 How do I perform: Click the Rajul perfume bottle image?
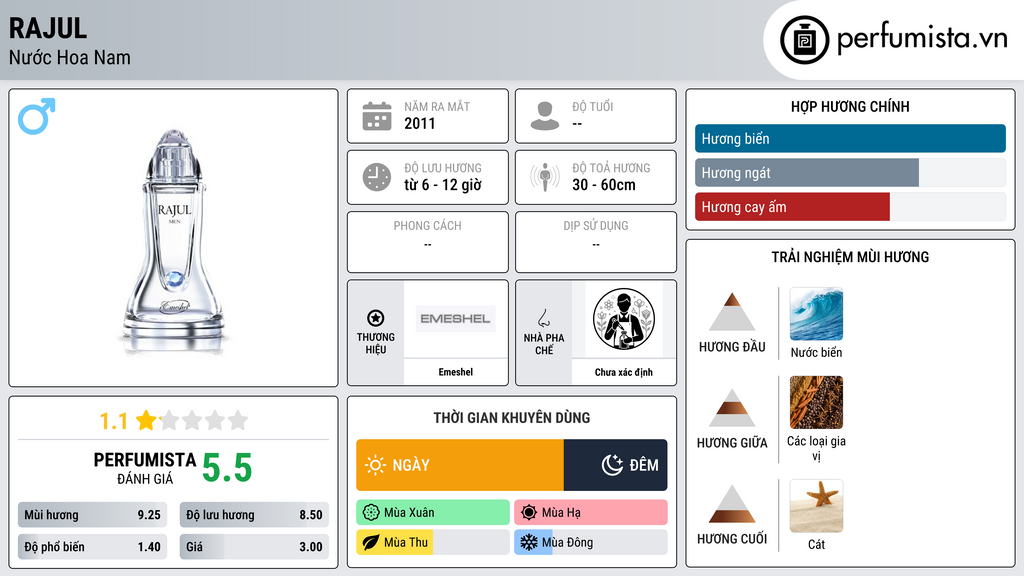pyautogui.click(x=174, y=240)
